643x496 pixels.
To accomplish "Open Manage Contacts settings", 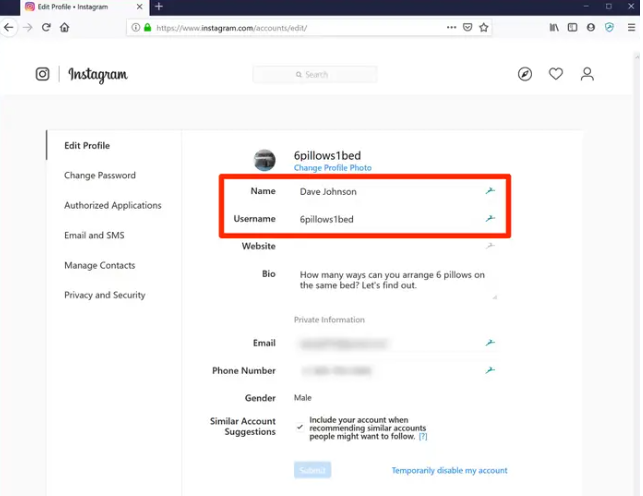I will click(100, 265).
